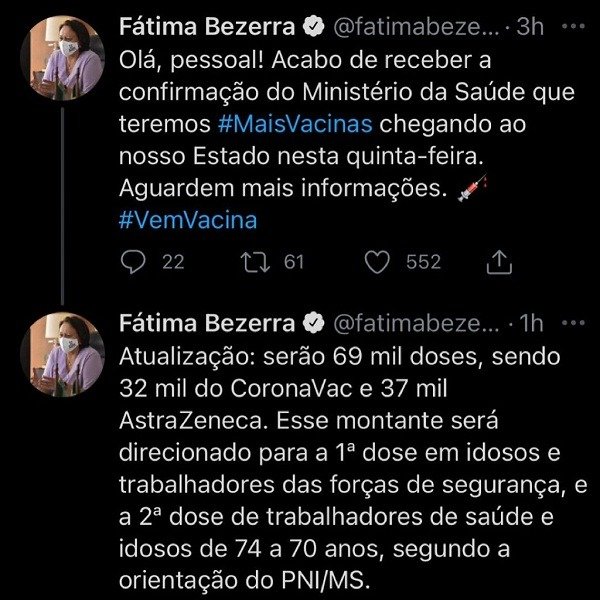Click the #MaisVacinas hashtag
The image size is (600, 600).
click(295, 124)
